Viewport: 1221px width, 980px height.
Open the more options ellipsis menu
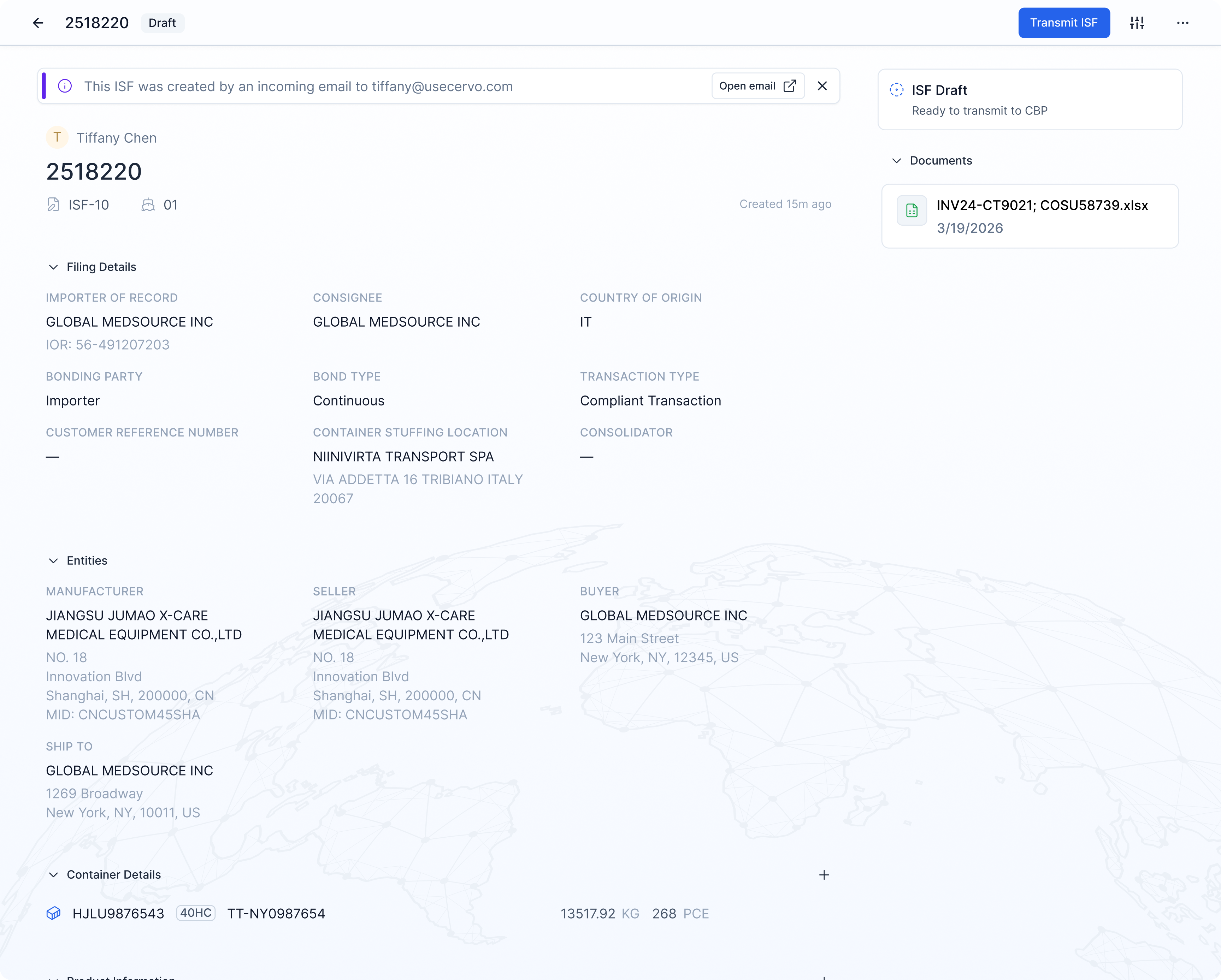click(1182, 23)
